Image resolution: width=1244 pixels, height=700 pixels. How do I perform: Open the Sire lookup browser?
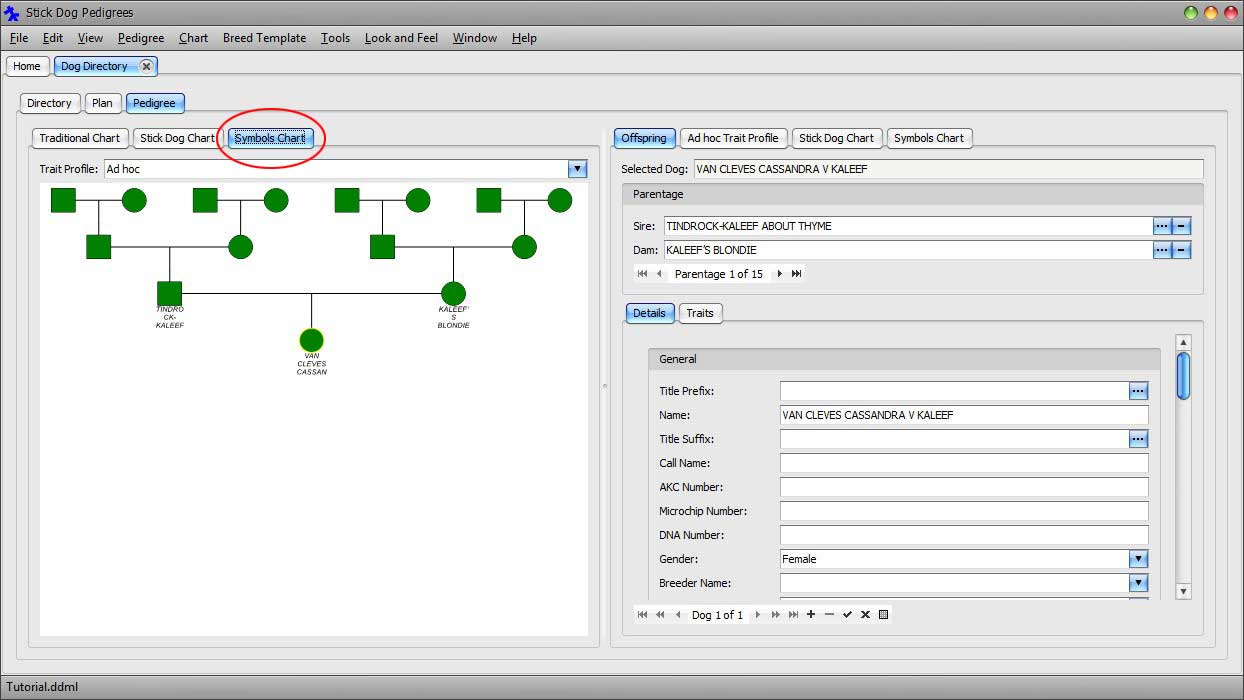point(1163,226)
